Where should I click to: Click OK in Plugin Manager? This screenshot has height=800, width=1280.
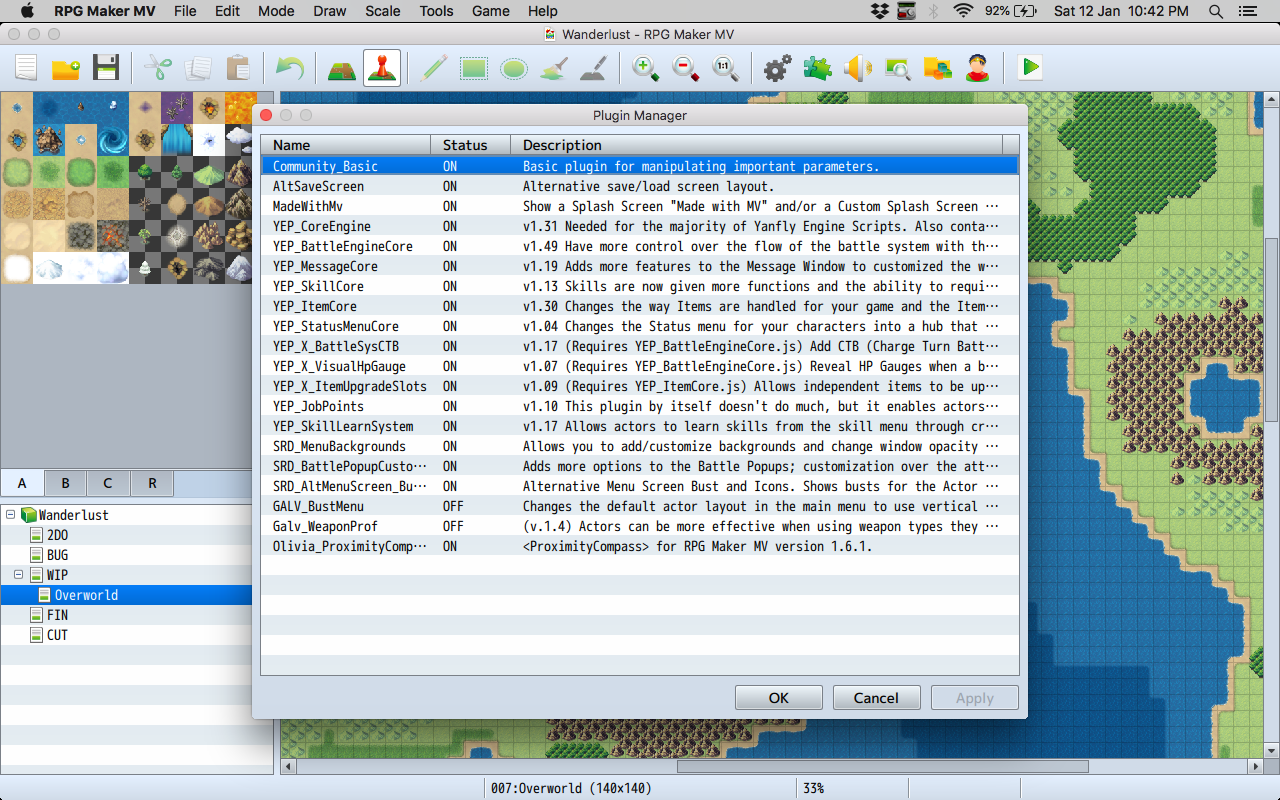point(779,698)
